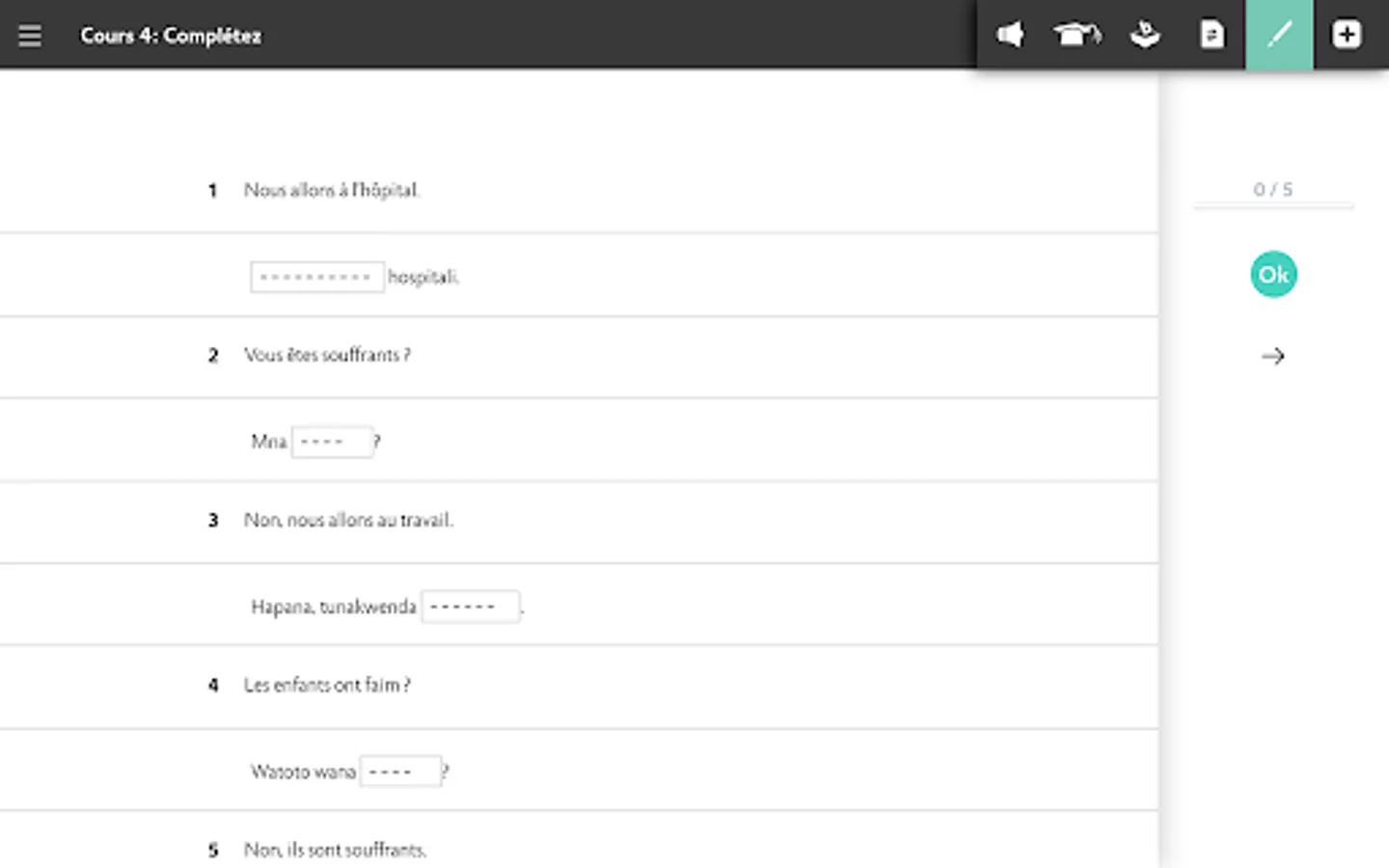Select sentence 'Vous êtes souffrants ?'
This screenshot has height=868, width=1389.
327,355
